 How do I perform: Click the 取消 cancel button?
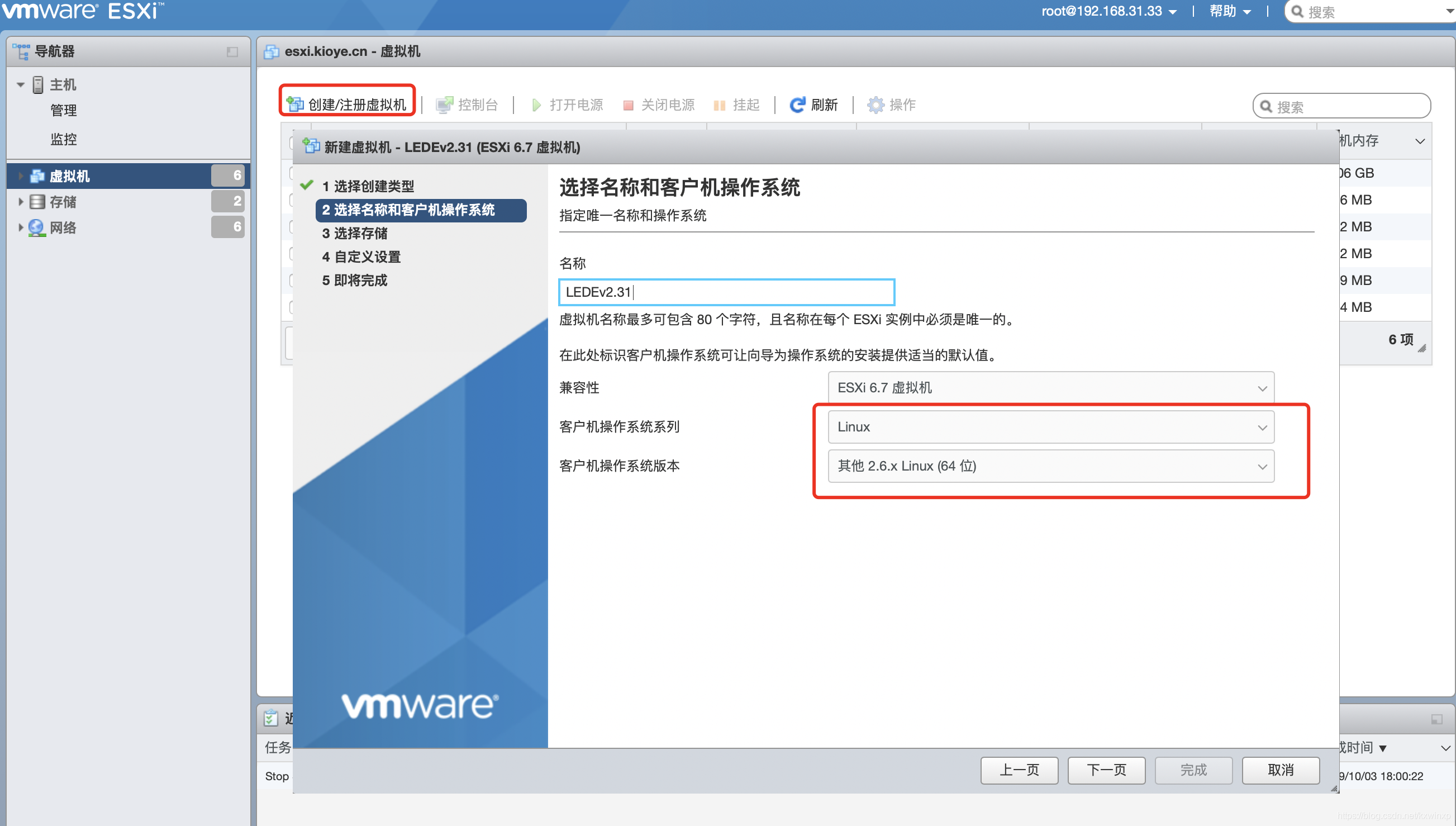[x=1281, y=771]
